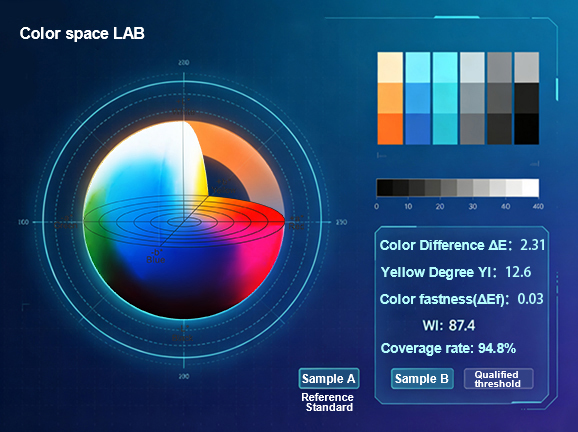Click the Yellow Degree YI value 12.6
The width and height of the screenshot is (578, 432).
pyautogui.click(x=518, y=272)
